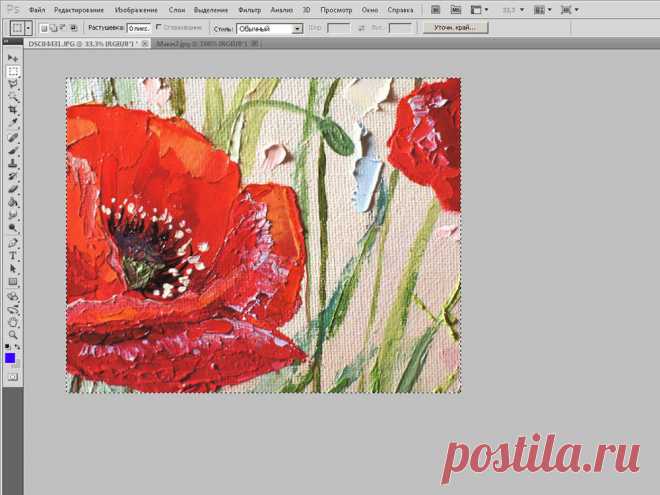
Task: Select the Rectangle shape tool
Action: click(x=13, y=282)
